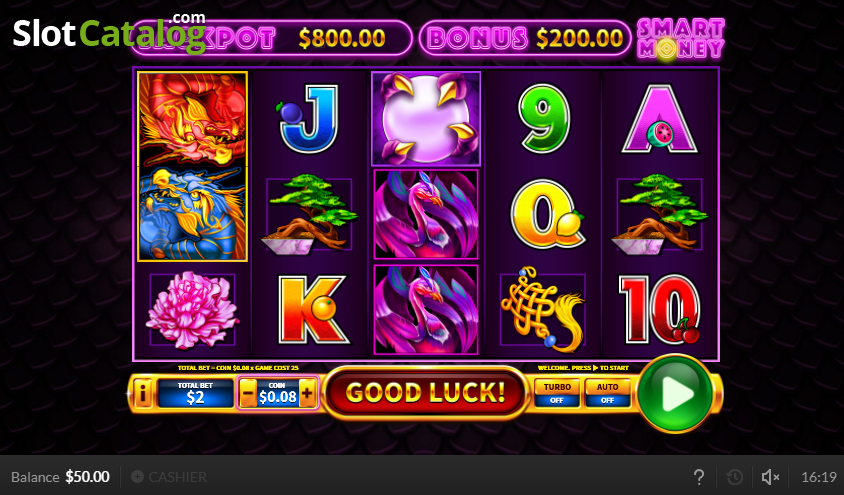The height and width of the screenshot is (495, 844).
Task: Click the Total Bet $2 display
Action: tap(195, 394)
